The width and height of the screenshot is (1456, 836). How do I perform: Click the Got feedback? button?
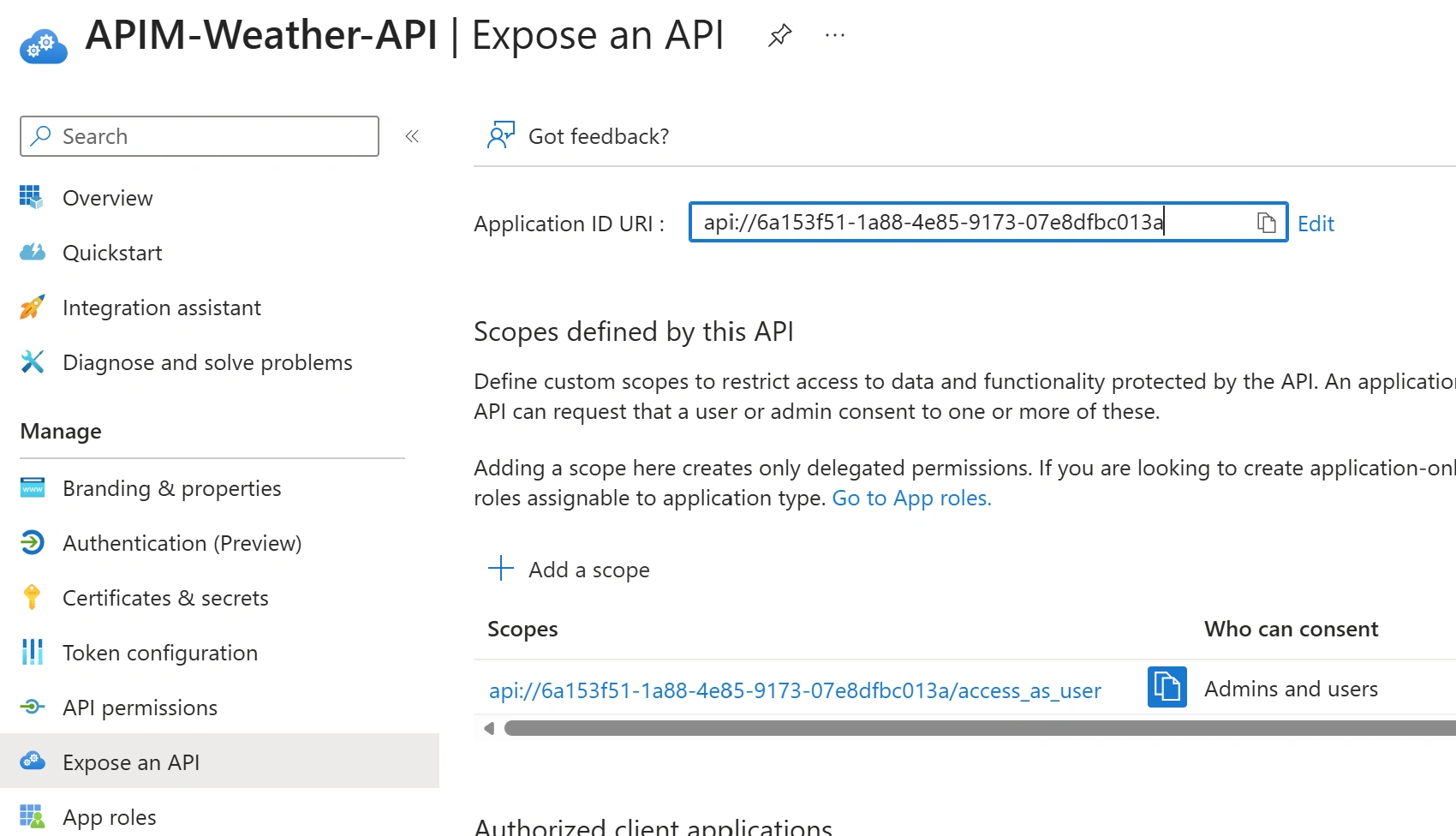click(x=579, y=136)
